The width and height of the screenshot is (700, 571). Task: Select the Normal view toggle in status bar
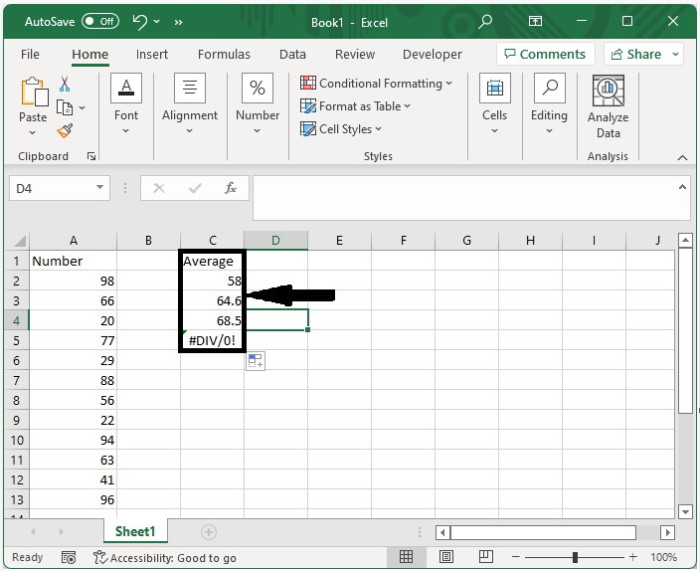(406, 556)
